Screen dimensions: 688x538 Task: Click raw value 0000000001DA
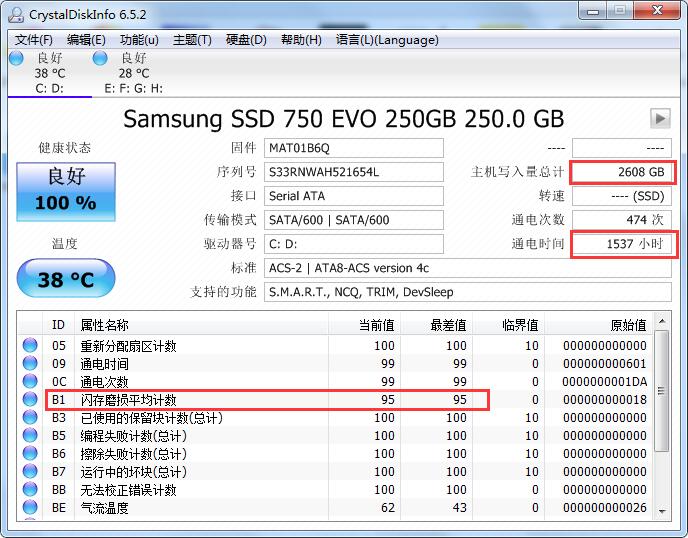pos(605,382)
